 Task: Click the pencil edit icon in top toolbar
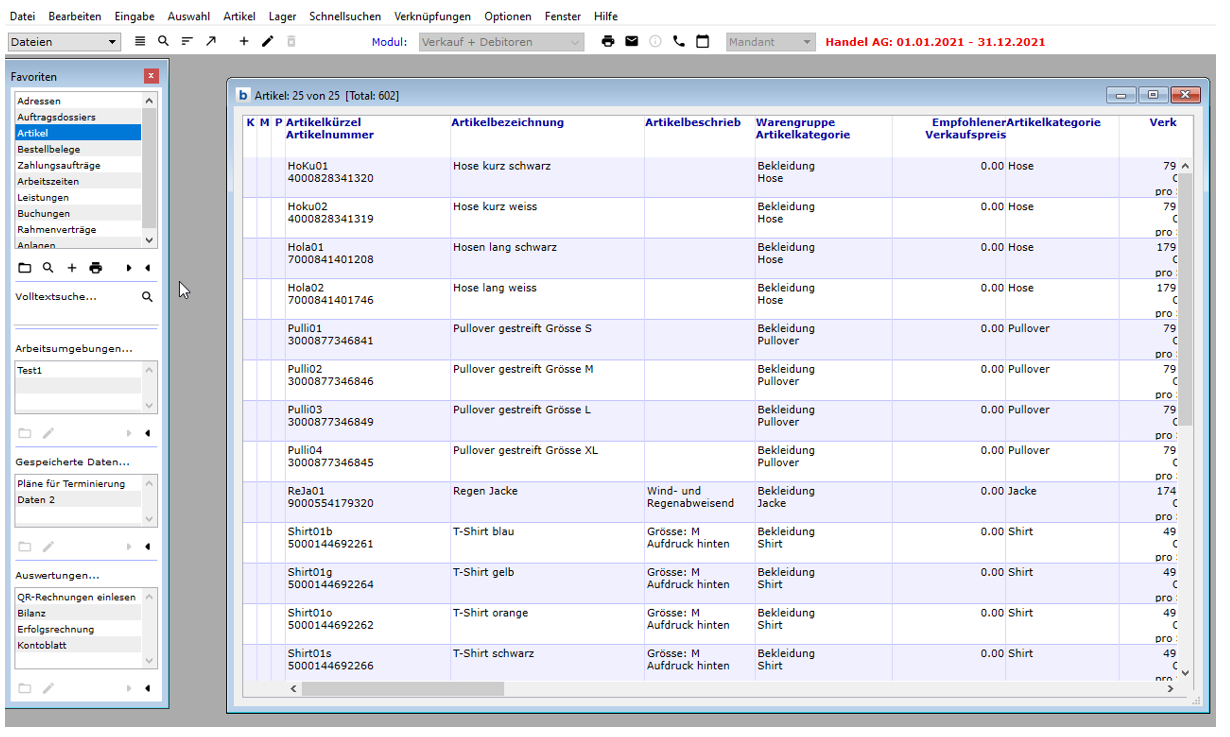click(267, 41)
